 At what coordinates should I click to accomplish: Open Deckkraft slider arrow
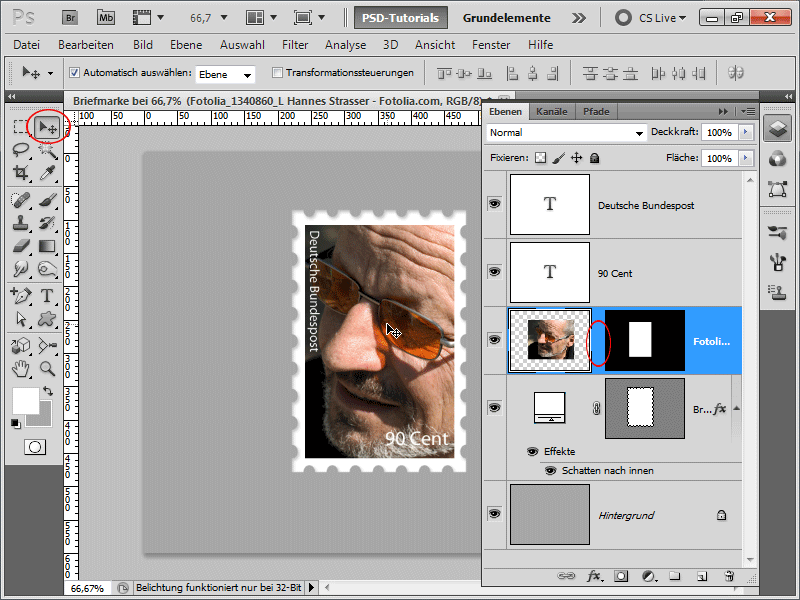[x=746, y=132]
